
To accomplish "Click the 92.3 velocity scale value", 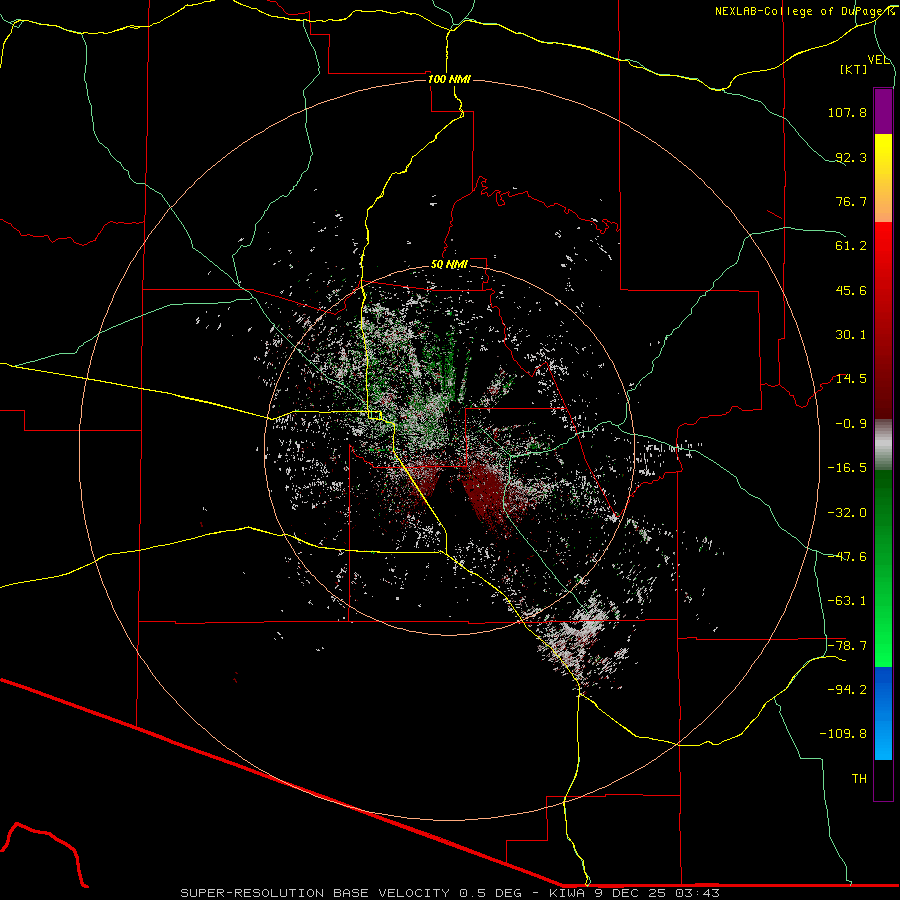I will (851, 157).
